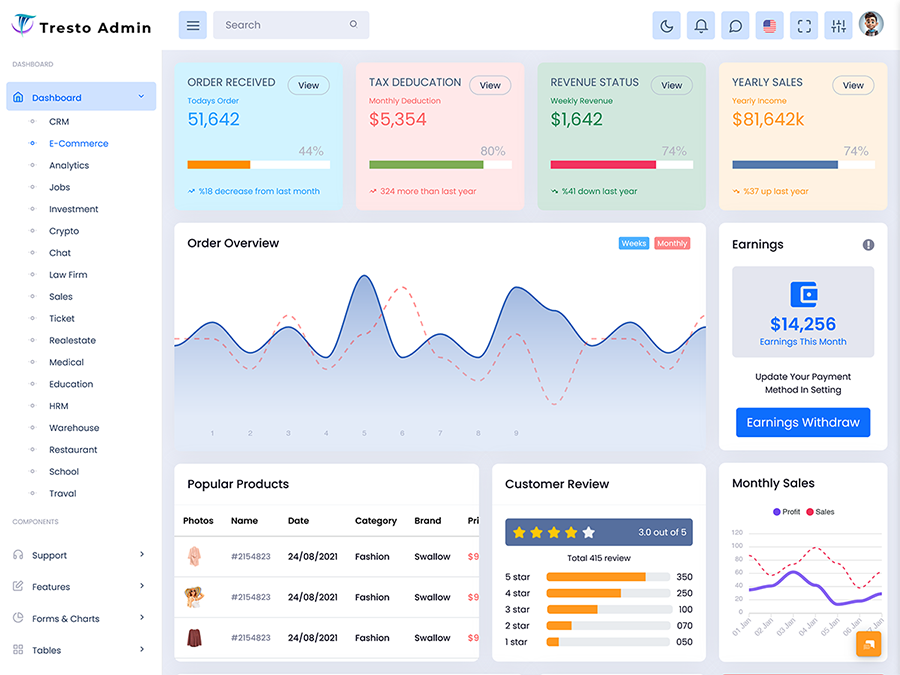Viewport: 900px width, 675px height.
Task: Click first product photo thumbnail
Action: pos(195,556)
